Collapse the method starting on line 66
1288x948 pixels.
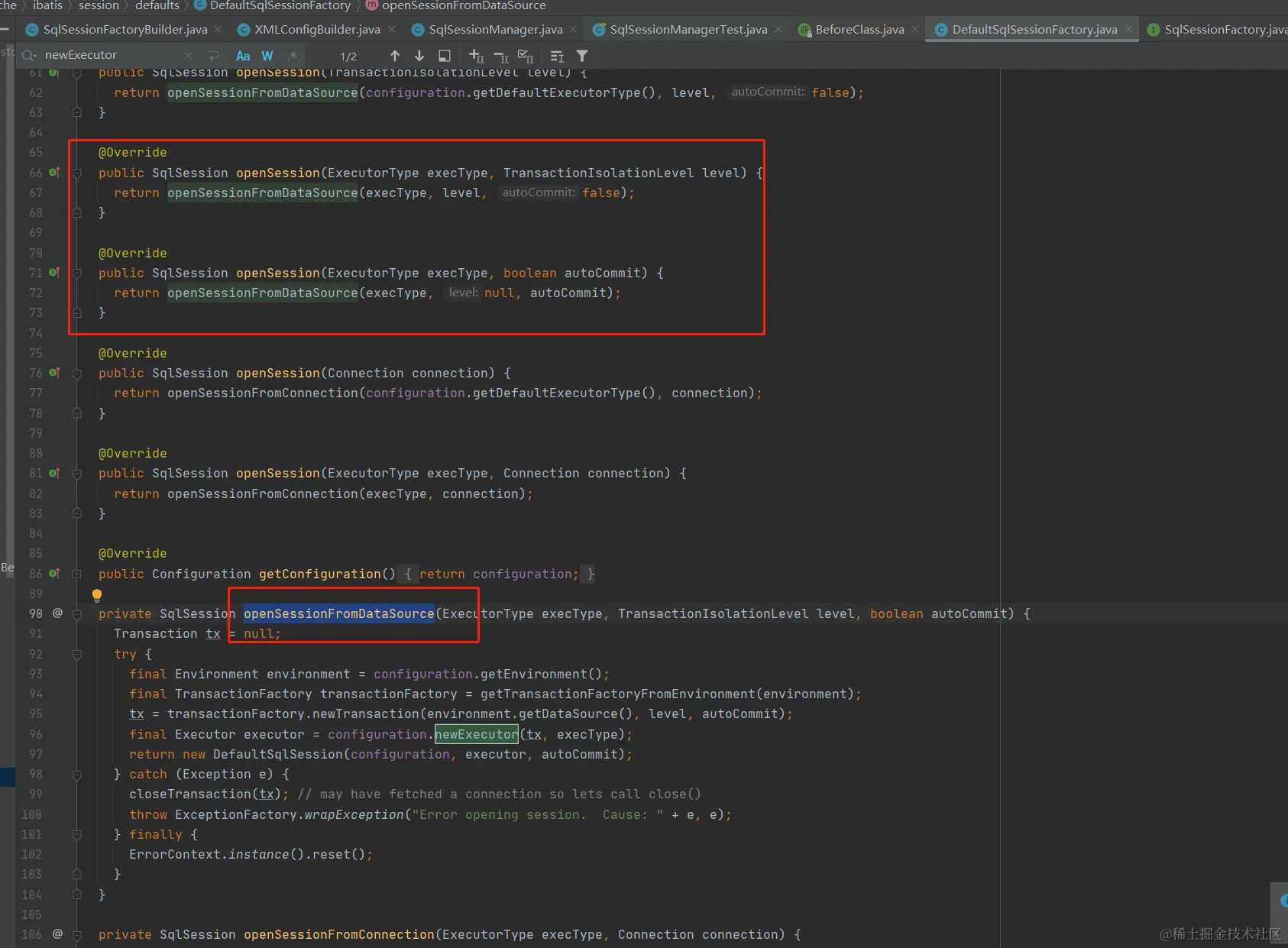tap(77, 173)
